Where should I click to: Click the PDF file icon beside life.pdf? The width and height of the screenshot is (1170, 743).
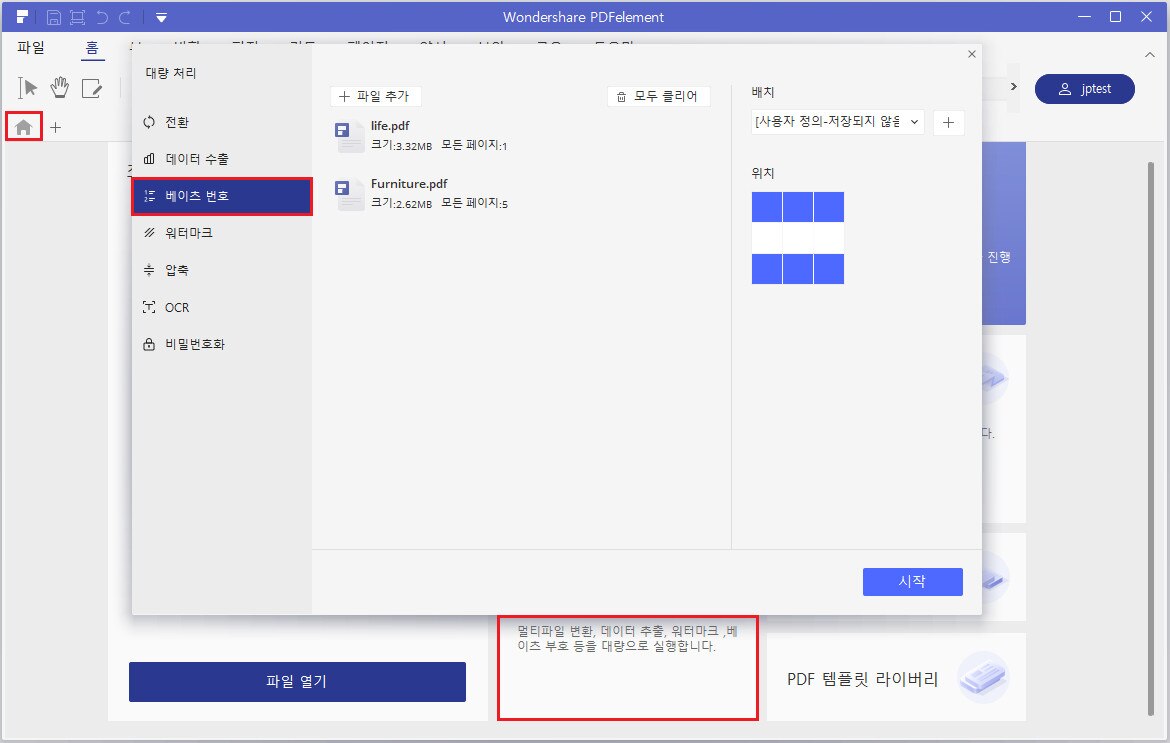pyautogui.click(x=348, y=137)
